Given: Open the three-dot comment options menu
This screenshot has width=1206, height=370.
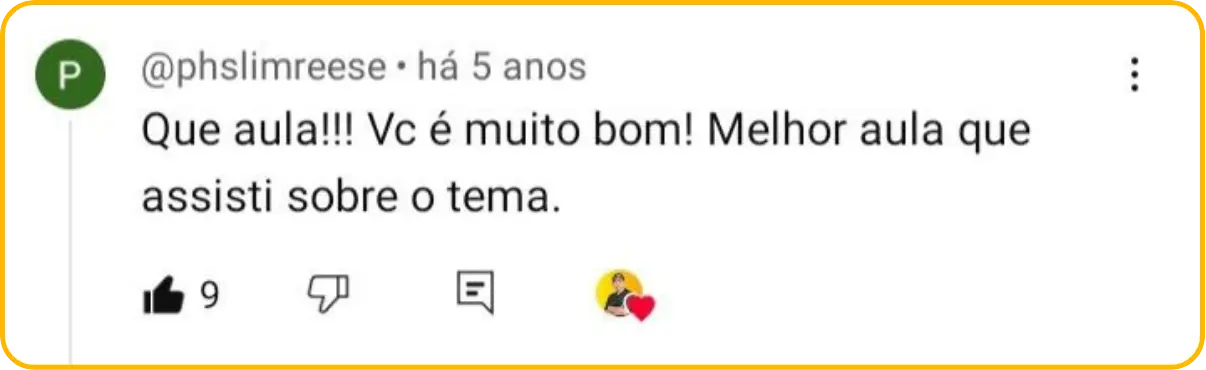Looking at the screenshot, I should (x=1135, y=75).
